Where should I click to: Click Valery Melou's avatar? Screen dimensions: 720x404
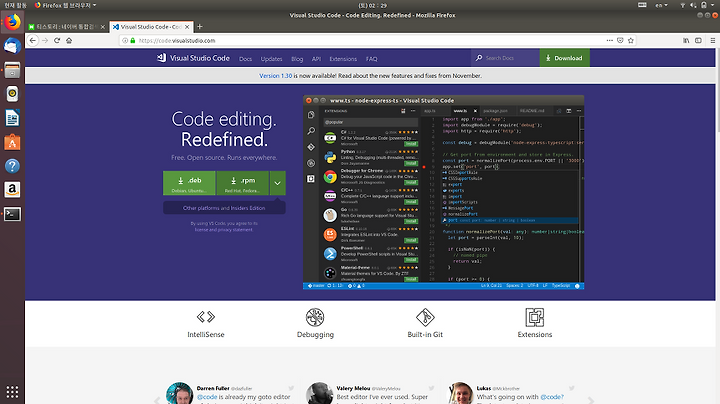pyautogui.click(x=320, y=393)
